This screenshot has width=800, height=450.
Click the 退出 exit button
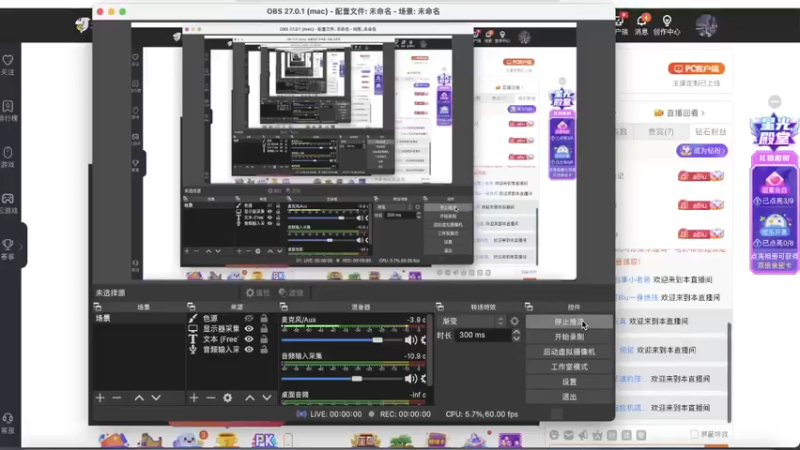click(x=569, y=396)
